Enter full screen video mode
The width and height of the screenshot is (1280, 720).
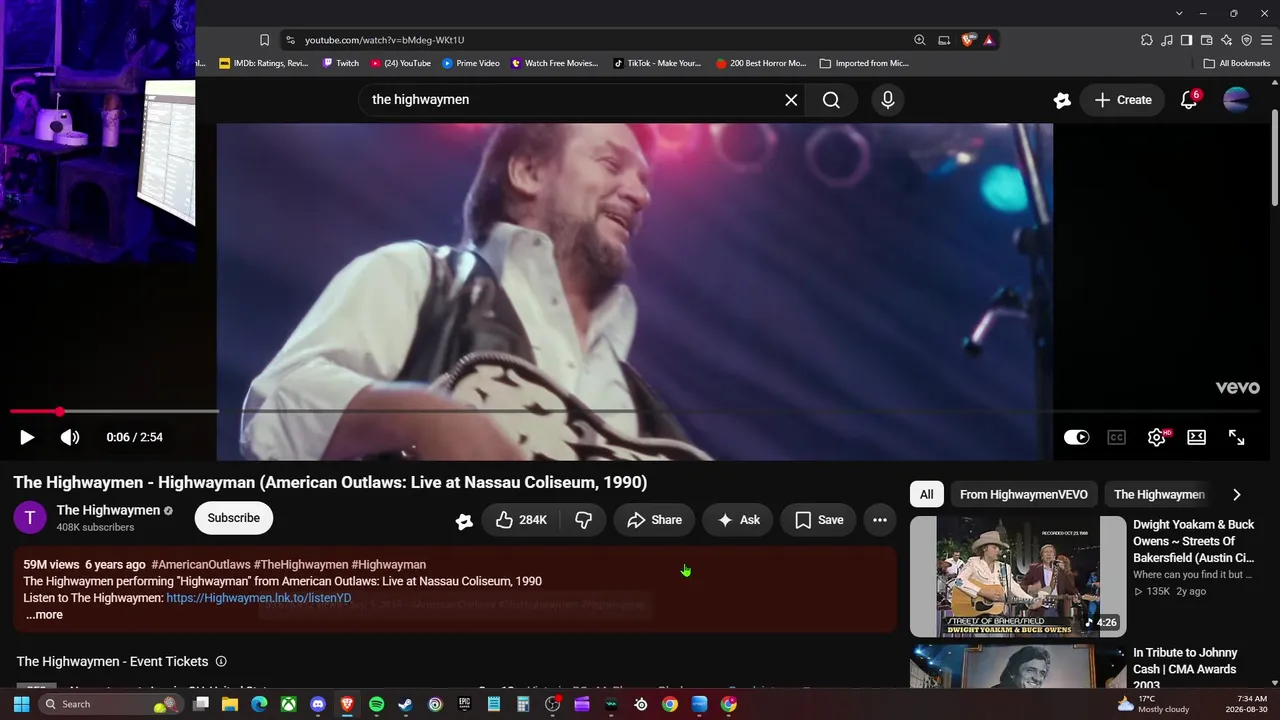(x=1236, y=437)
